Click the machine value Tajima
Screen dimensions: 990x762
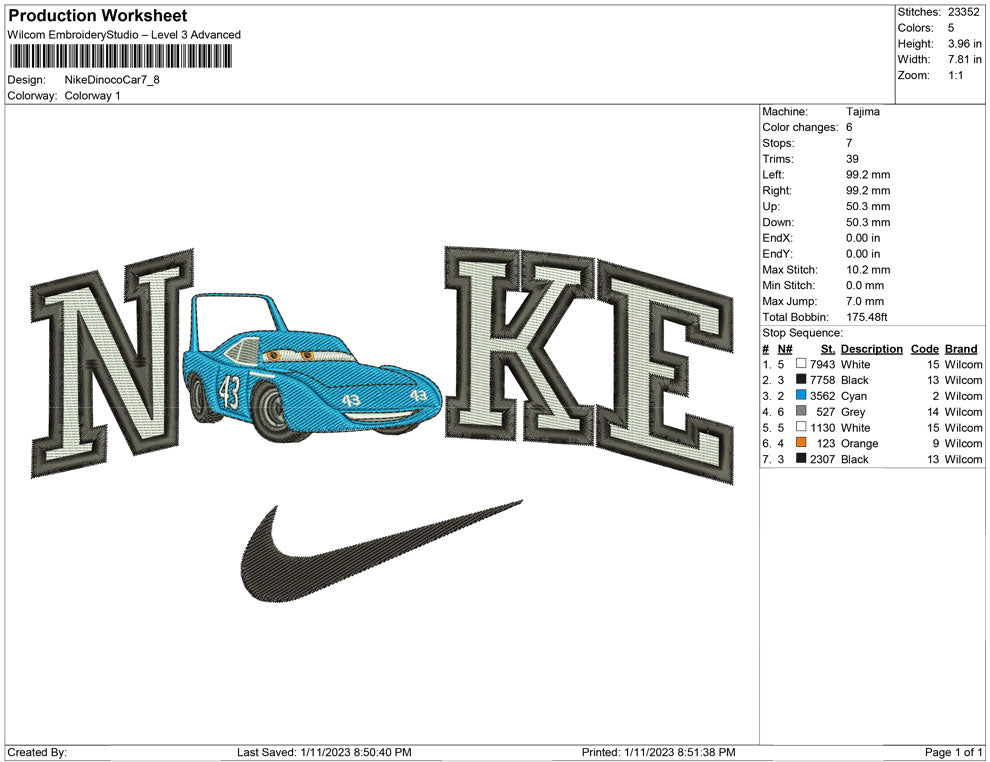click(x=862, y=111)
